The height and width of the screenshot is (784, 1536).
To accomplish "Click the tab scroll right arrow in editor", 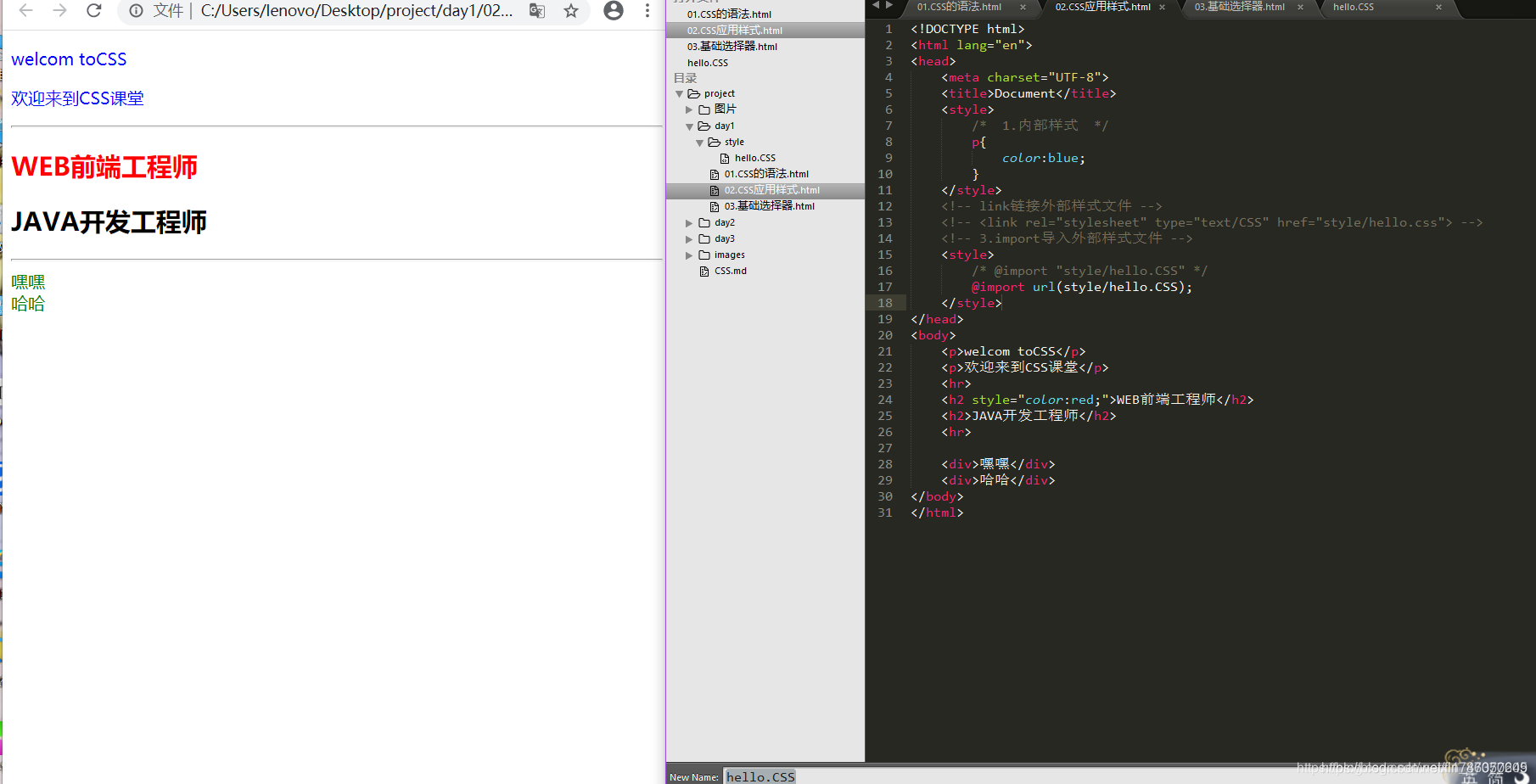I will tap(889, 5).
